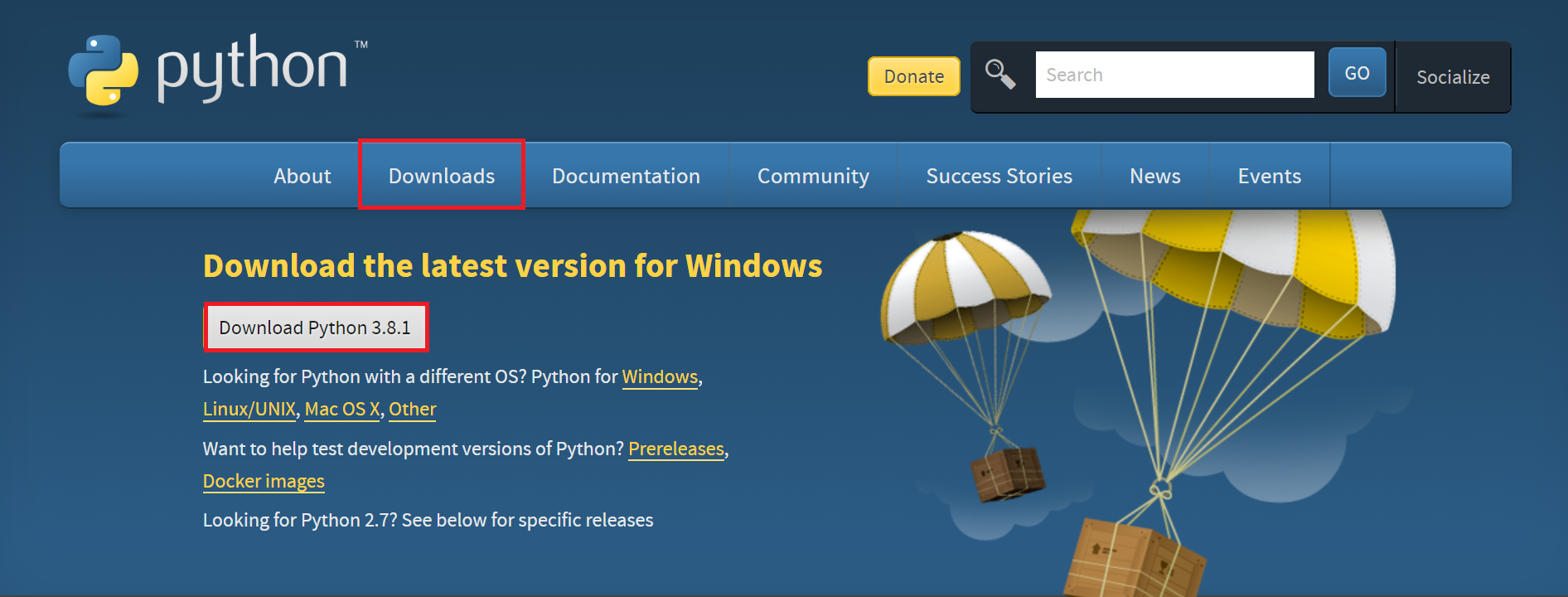Click the Download Python 3.8.1 button
This screenshot has height=597, width=1568.
click(x=315, y=328)
